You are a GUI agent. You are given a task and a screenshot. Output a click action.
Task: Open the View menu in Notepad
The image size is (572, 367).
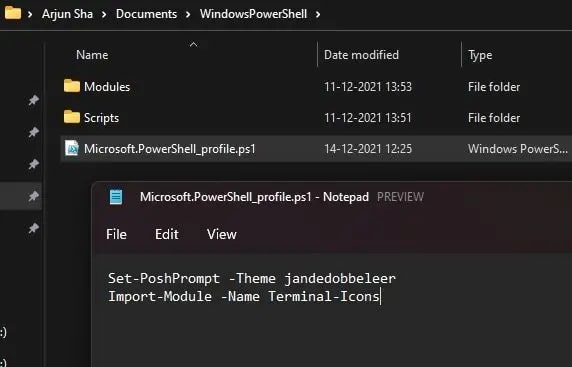[x=222, y=234]
